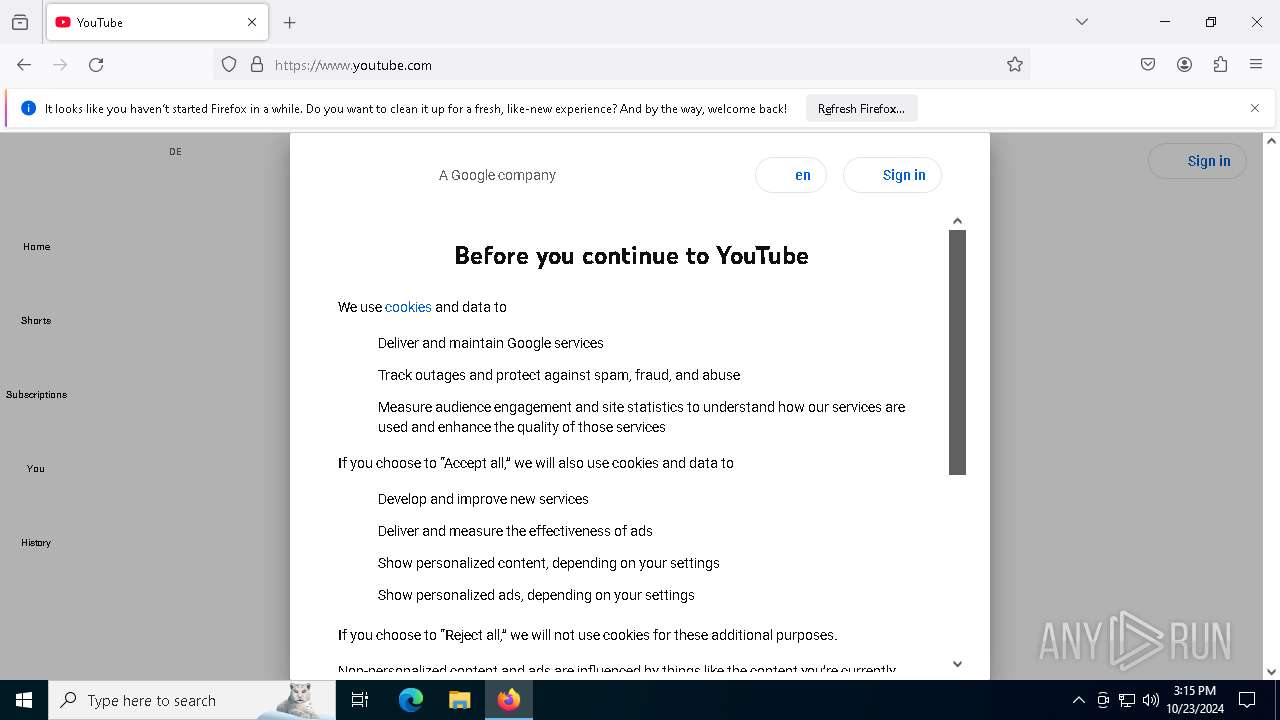Open History in YouTube sidebar
The width and height of the screenshot is (1280, 720).
36,542
